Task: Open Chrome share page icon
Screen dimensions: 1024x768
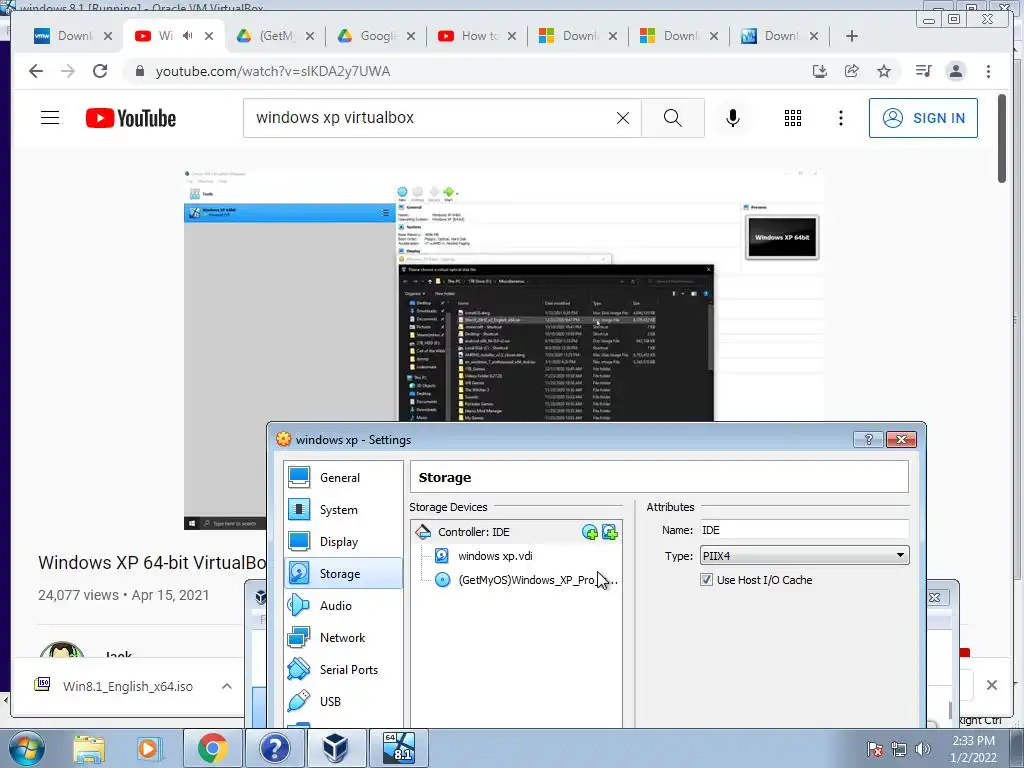Action: [x=852, y=71]
